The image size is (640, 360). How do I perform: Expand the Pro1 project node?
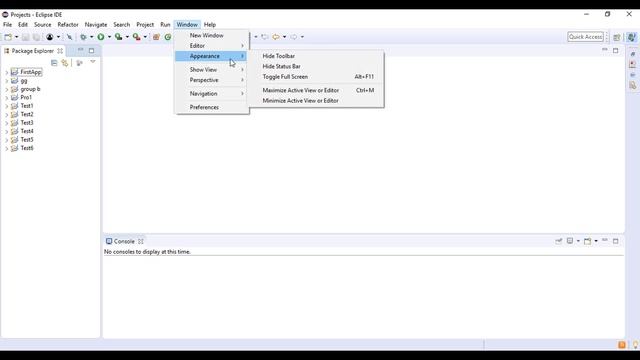7,98
